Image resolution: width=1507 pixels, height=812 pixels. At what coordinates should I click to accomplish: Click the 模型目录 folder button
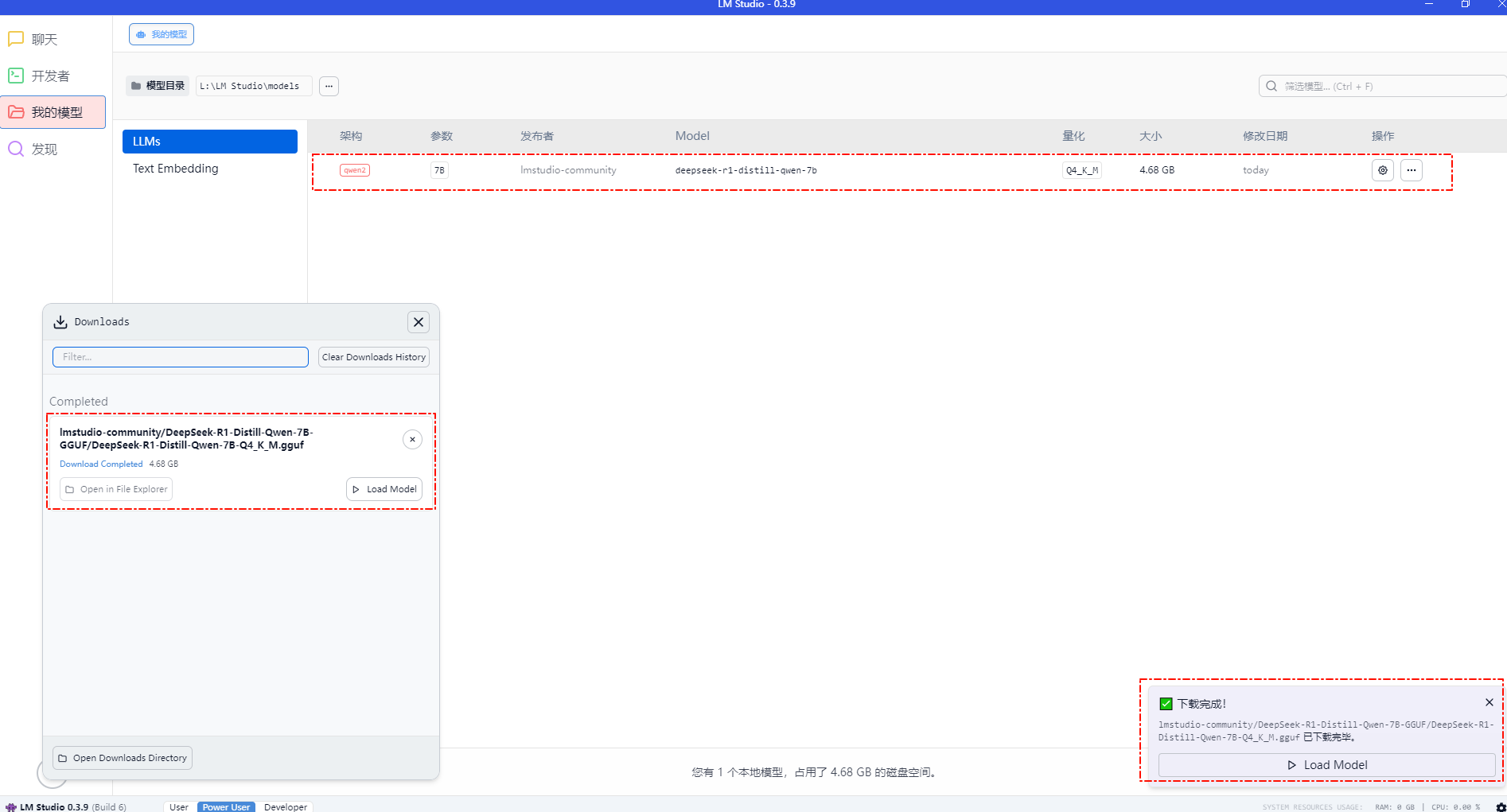pos(158,86)
